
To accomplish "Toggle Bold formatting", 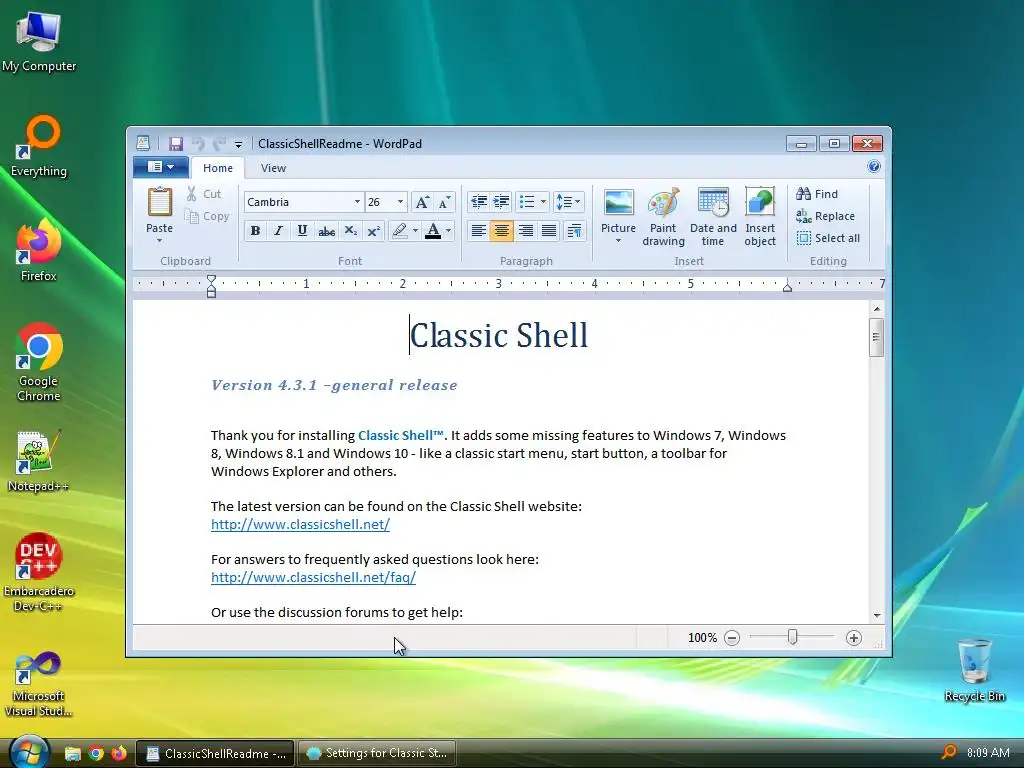I will point(255,231).
